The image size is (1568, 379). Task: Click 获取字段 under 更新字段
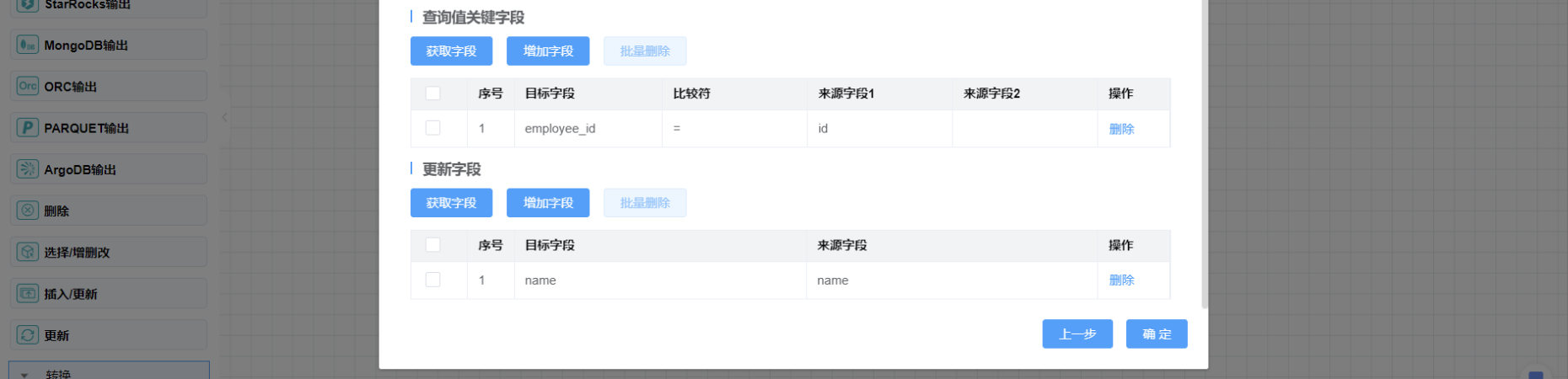(451, 203)
